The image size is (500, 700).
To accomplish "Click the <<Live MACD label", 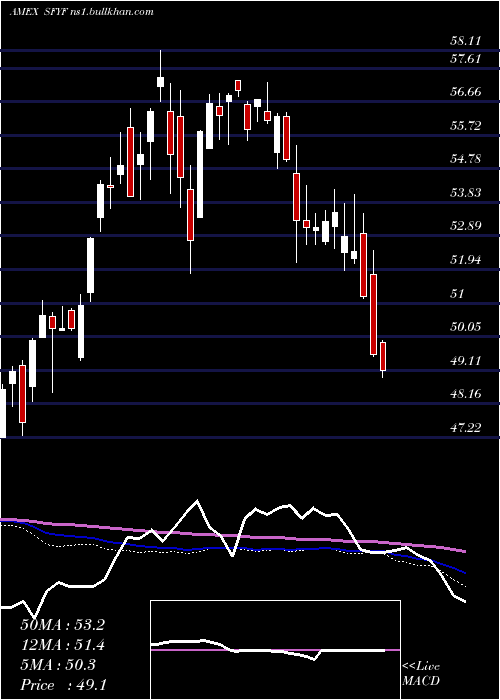I will [421, 674].
